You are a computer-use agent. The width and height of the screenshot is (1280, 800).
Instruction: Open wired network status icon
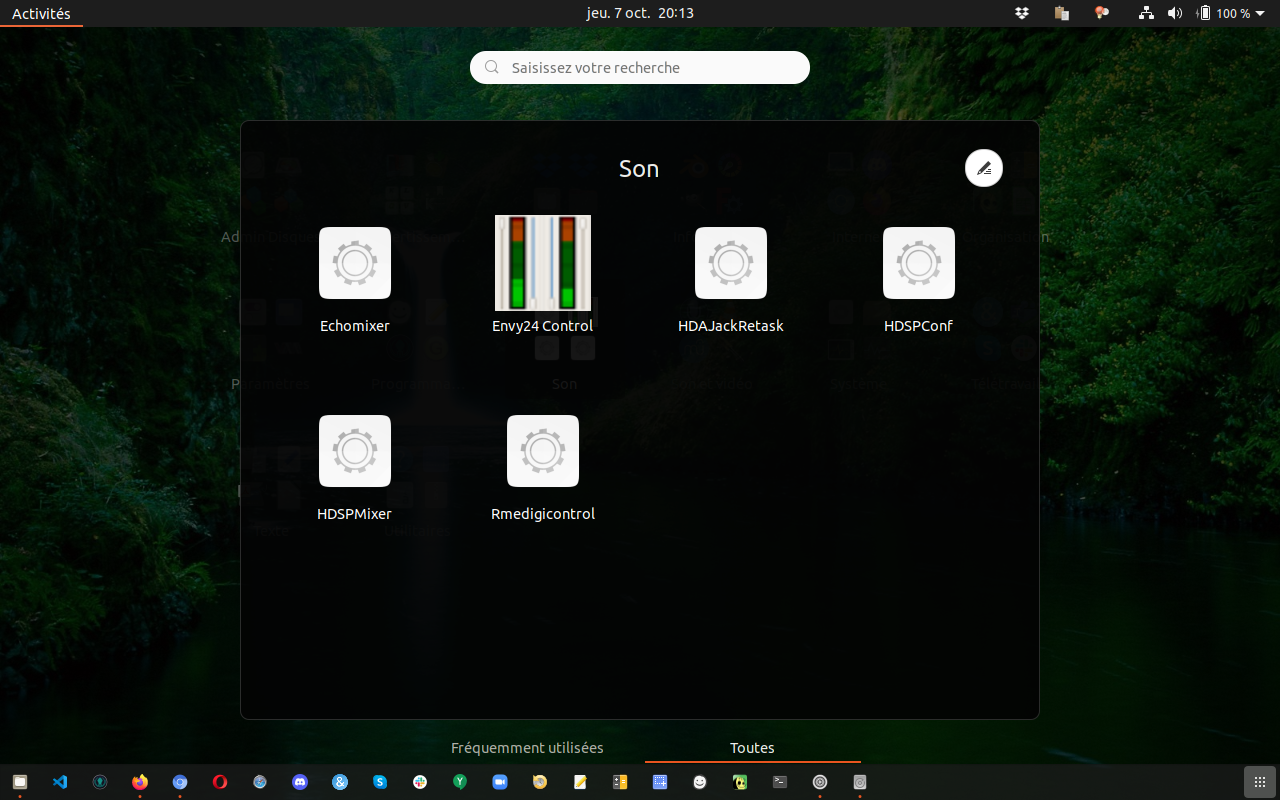(1147, 13)
